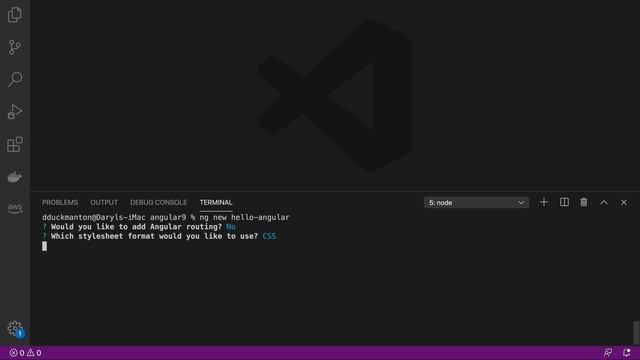
Task: Select the Terminal tab
Action: coord(216,202)
